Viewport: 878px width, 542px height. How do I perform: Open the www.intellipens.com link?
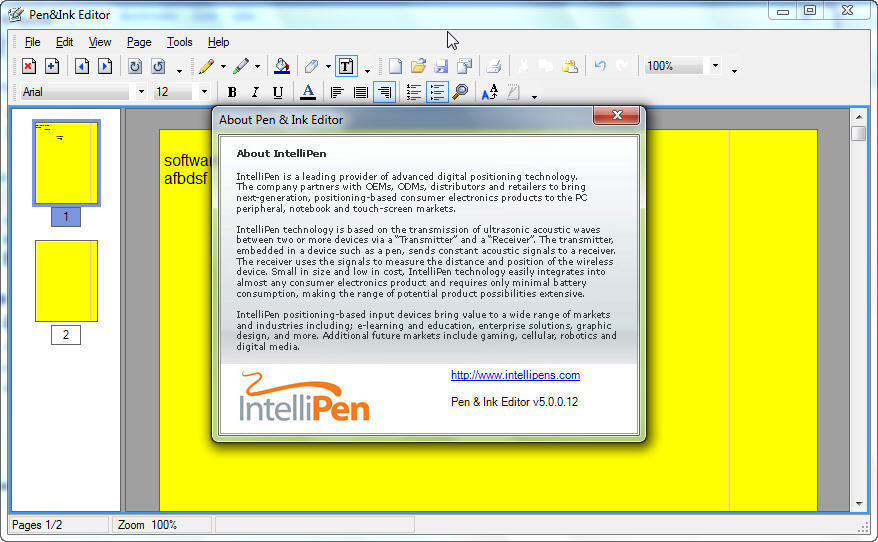[515, 375]
